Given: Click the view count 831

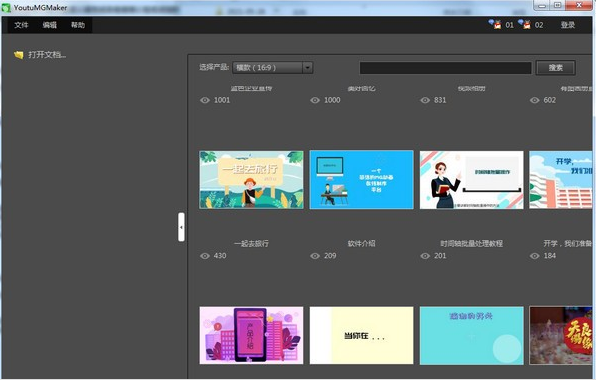Looking at the screenshot, I should [440, 100].
